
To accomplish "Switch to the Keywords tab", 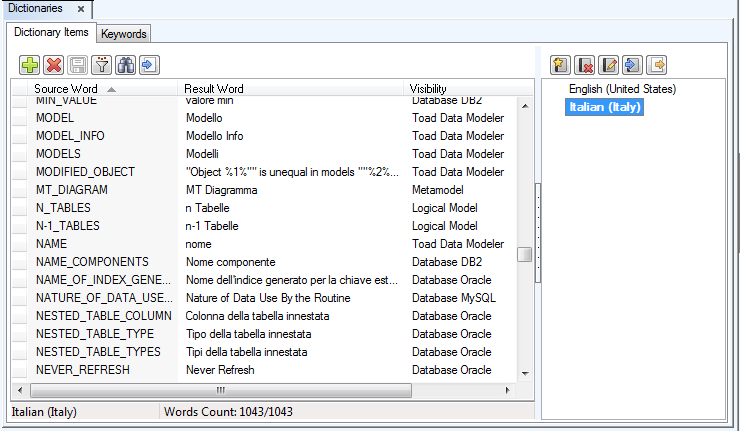I will (124, 34).
